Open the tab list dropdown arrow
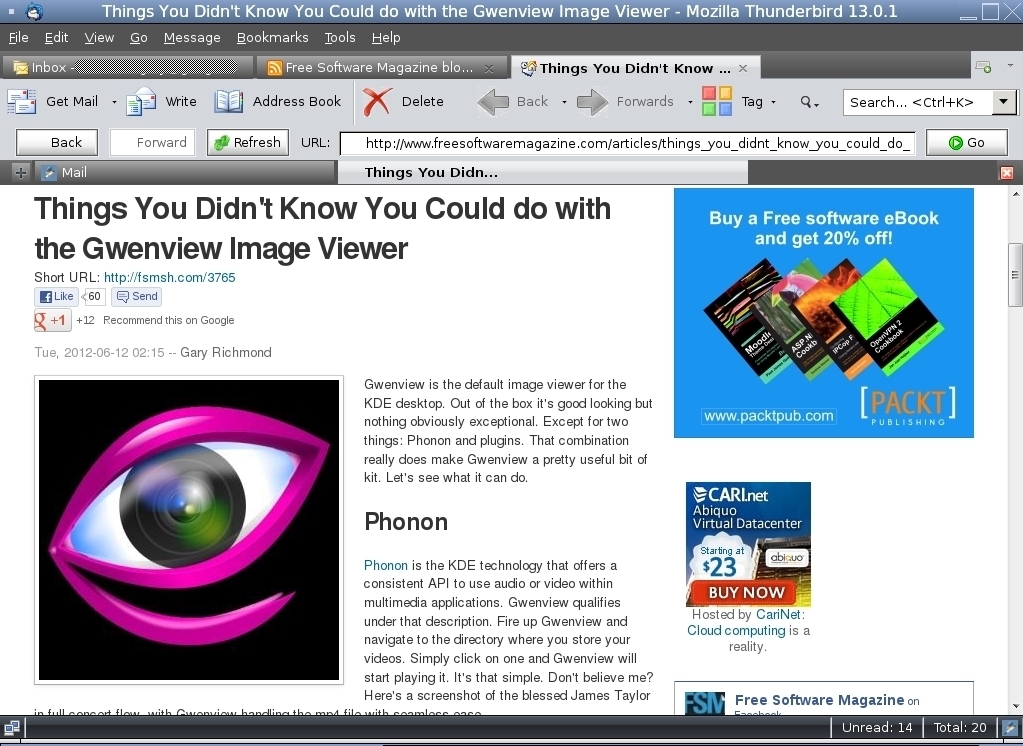The width and height of the screenshot is (1023, 746). point(1011,66)
